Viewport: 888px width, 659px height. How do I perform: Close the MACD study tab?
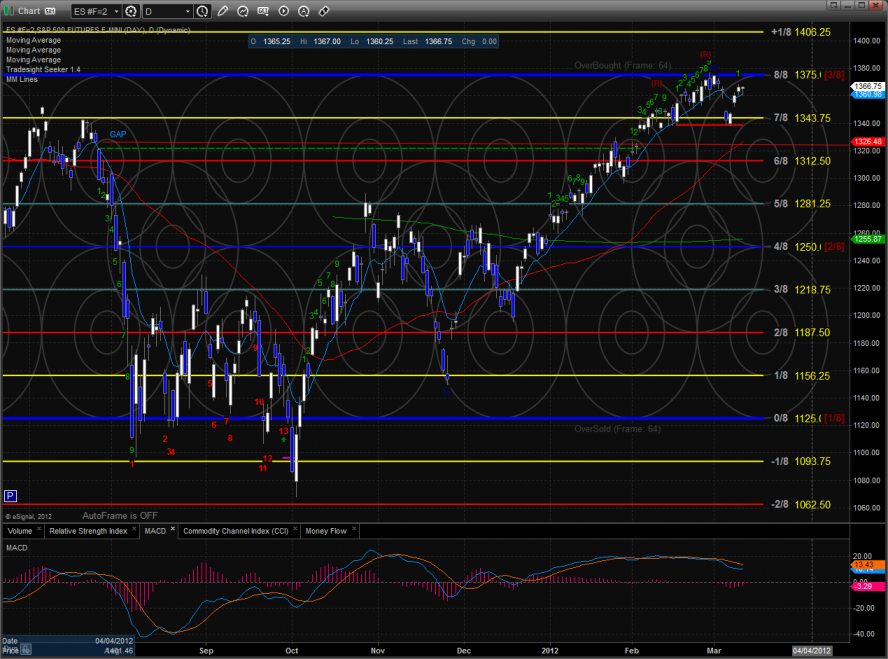[x=172, y=529]
